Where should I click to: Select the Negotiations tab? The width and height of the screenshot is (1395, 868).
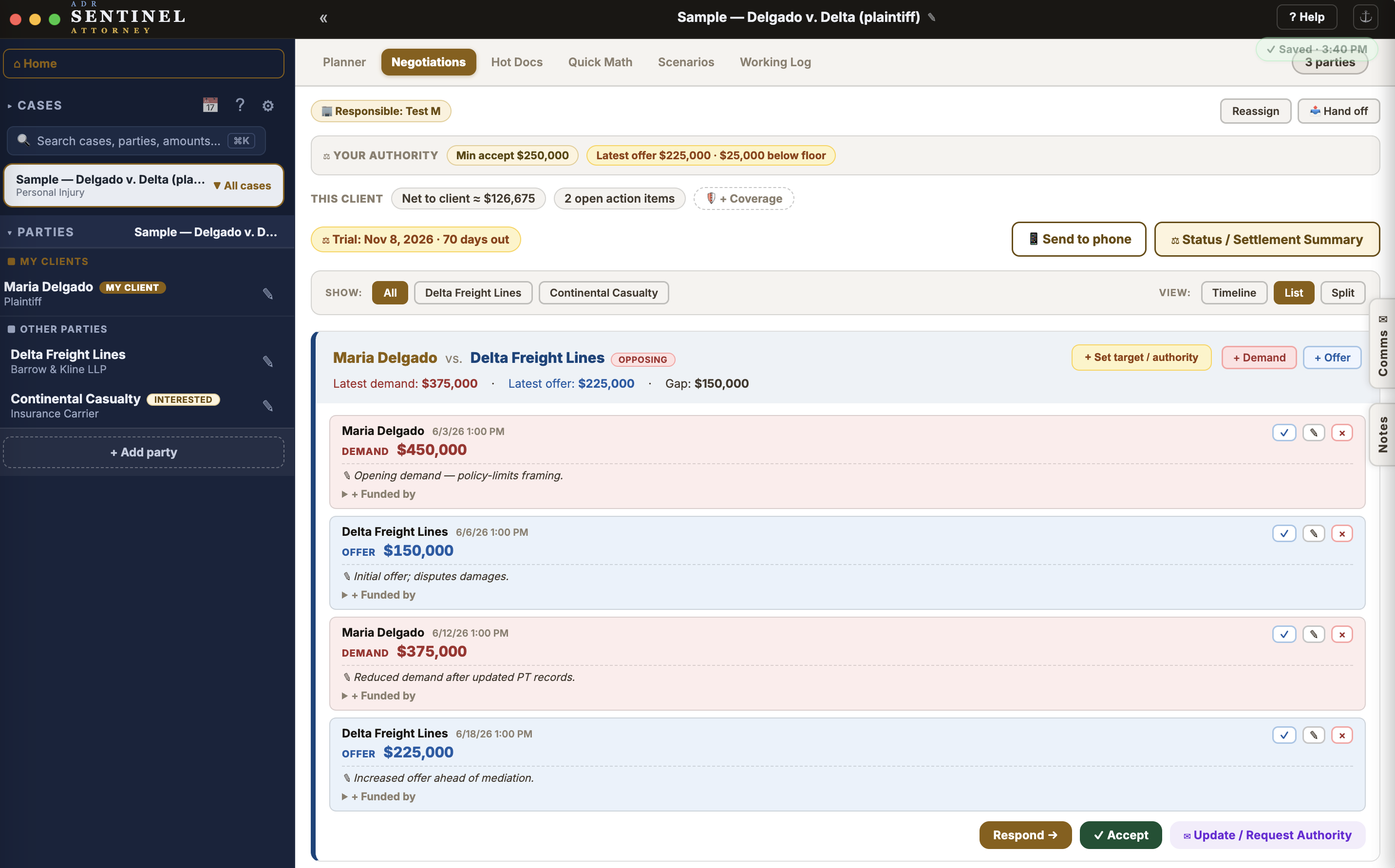click(x=428, y=62)
